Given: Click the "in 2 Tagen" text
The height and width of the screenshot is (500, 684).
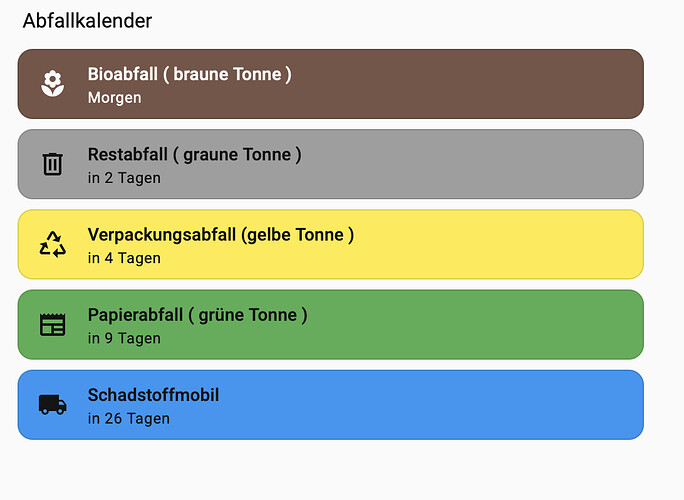Looking at the screenshot, I should tap(124, 178).
